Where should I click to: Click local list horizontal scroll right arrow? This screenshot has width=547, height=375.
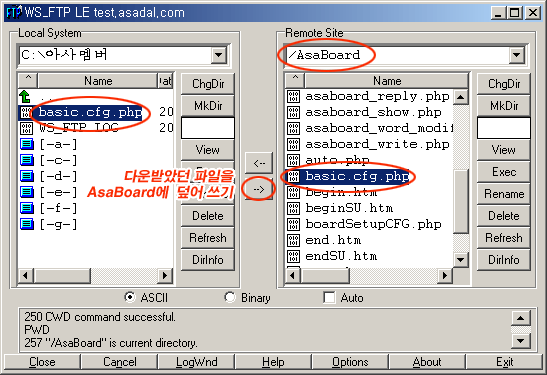pyautogui.click(x=165, y=276)
